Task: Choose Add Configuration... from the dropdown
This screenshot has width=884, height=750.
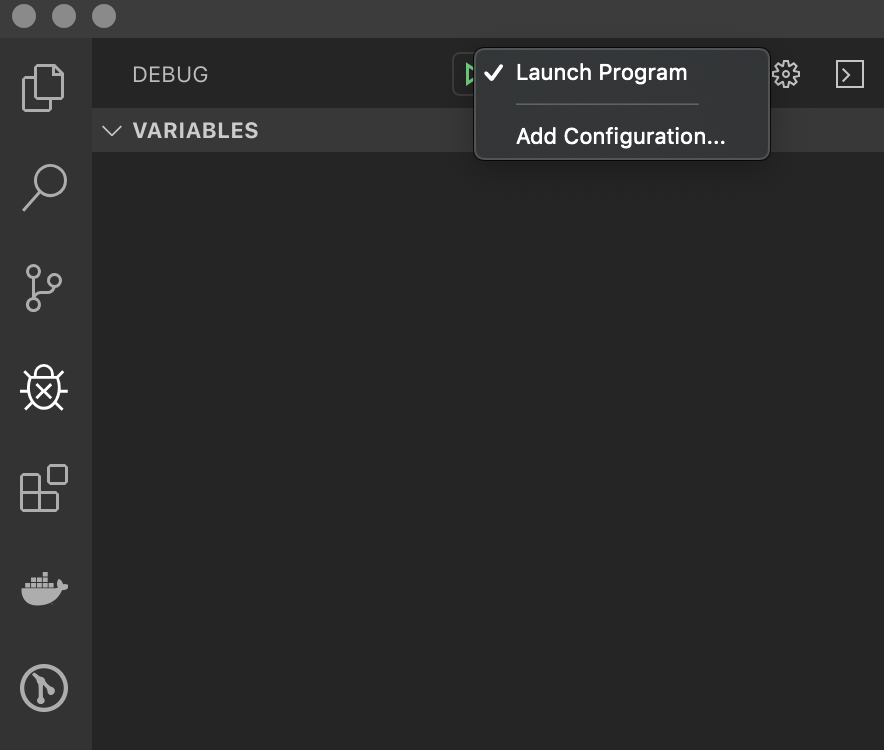Action: pos(620,136)
